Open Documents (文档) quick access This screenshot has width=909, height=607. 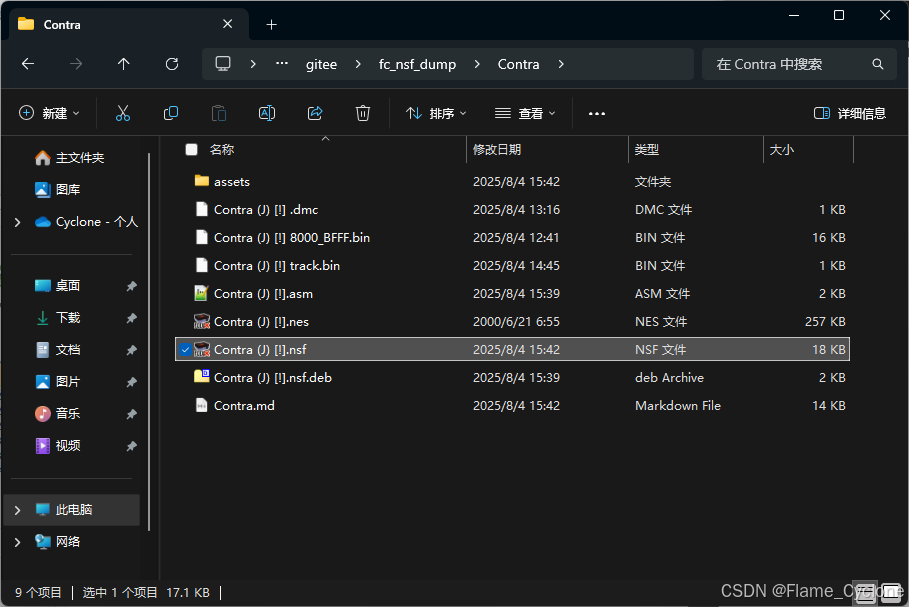tap(57, 350)
